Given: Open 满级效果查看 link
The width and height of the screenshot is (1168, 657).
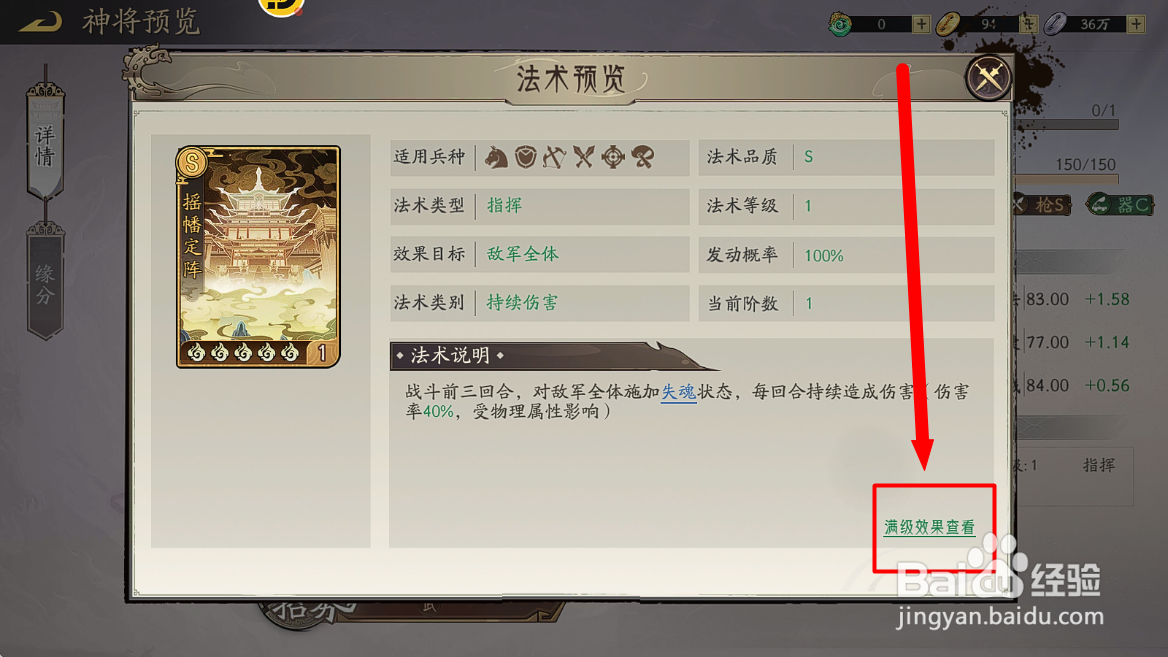Looking at the screenshot, I should [929, 527].
